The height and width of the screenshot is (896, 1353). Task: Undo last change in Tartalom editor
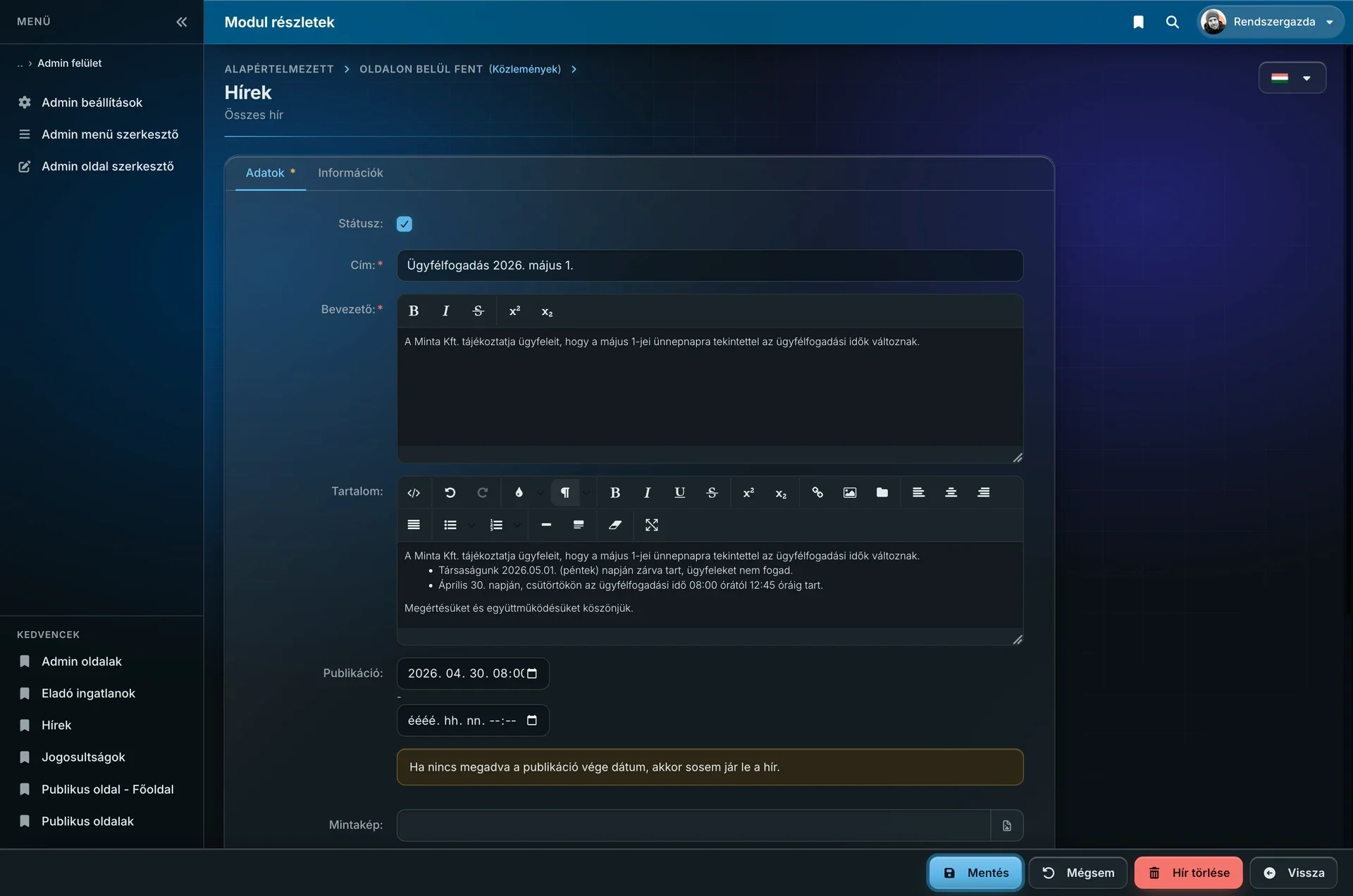(450, 493)
